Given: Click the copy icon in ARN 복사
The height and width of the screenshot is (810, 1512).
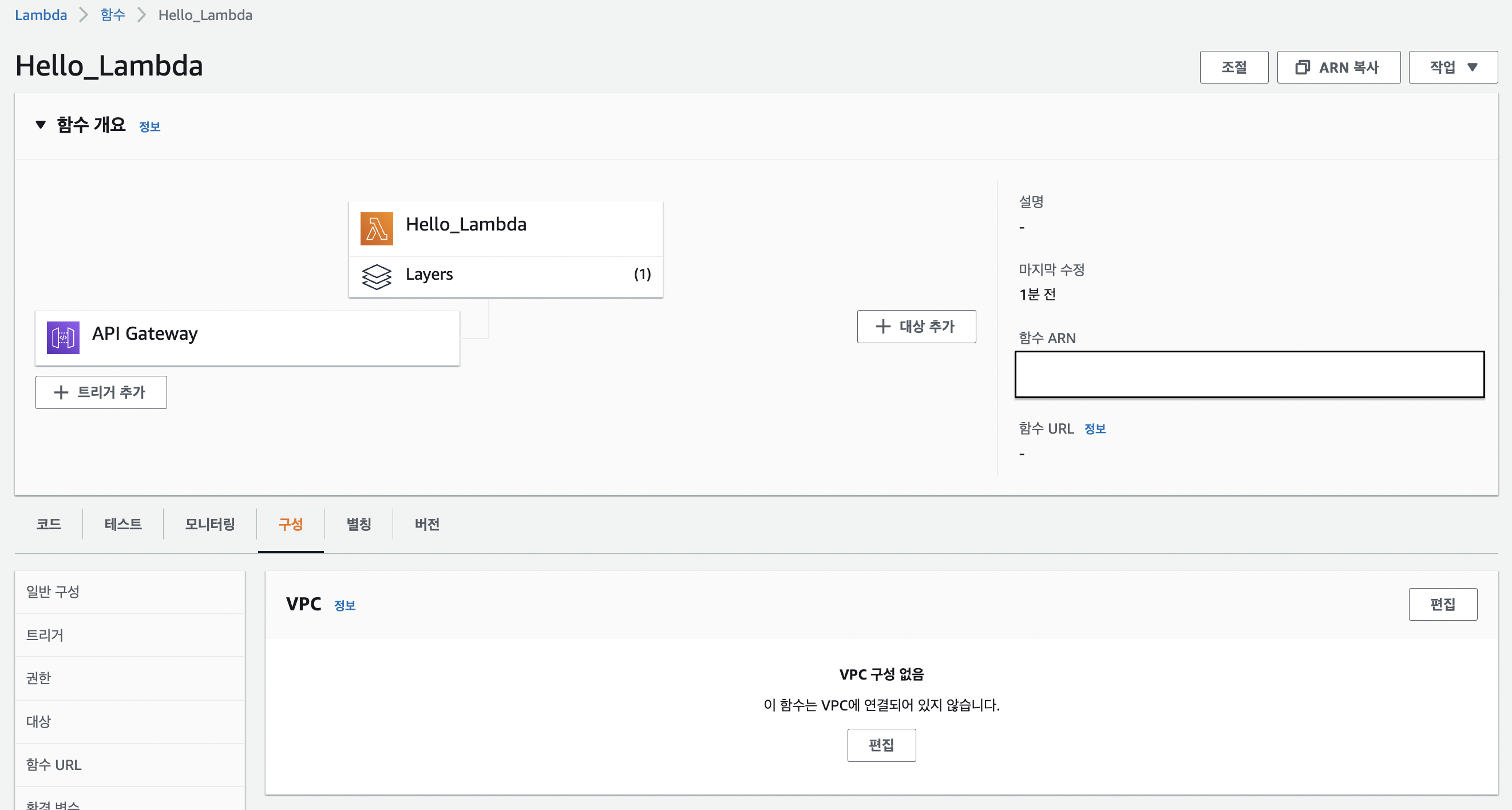Looking at the screenshot, I should (1303, 67).
